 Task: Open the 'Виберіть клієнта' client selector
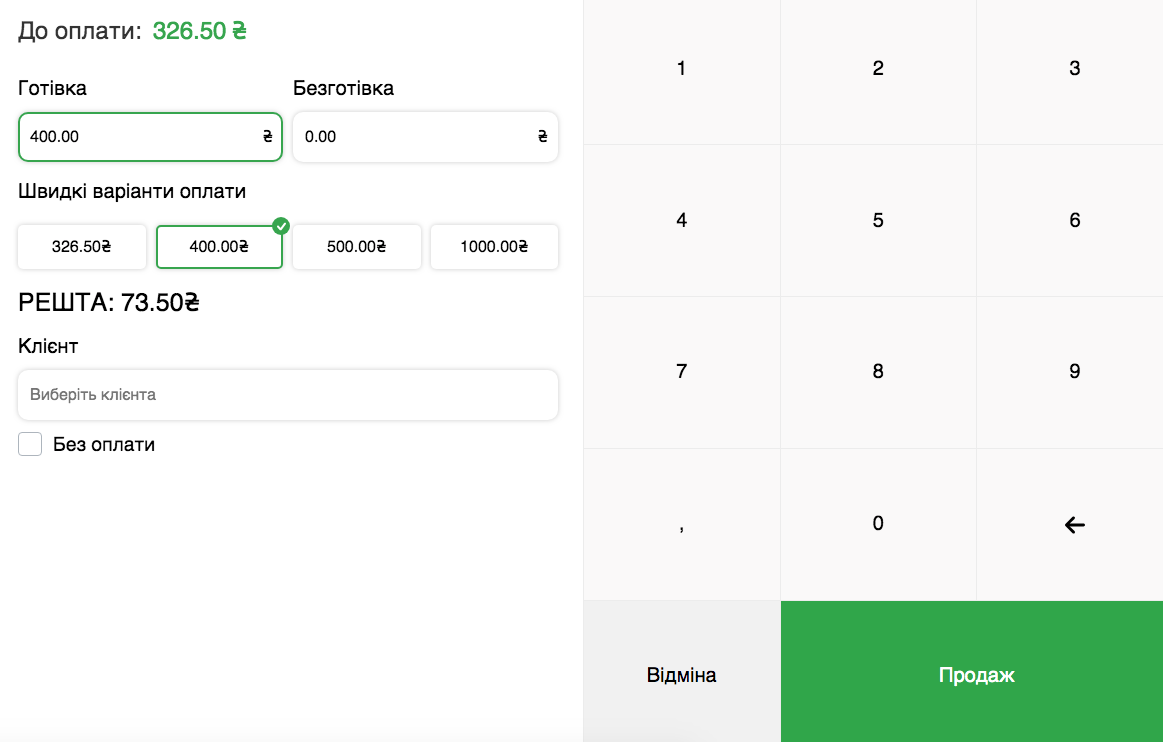(x=288, y=395)
